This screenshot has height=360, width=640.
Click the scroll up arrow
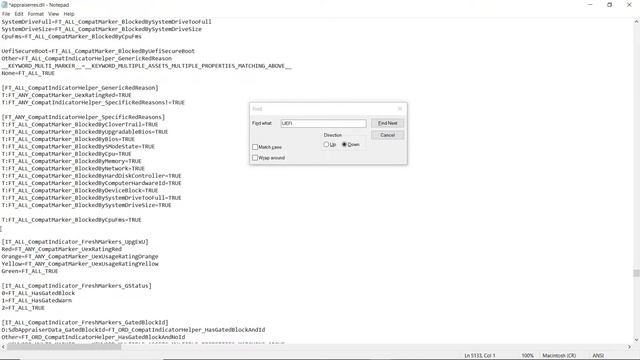point(636,22)
